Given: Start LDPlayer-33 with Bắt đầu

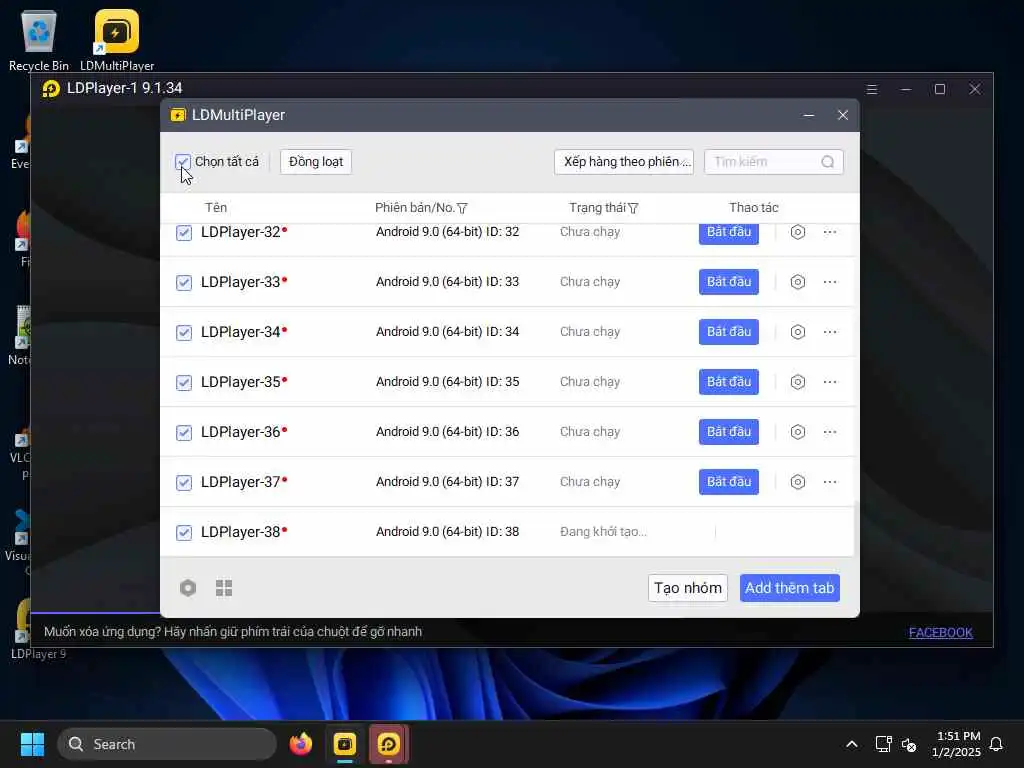Looking at the screenshot, I should click(729, 282).
